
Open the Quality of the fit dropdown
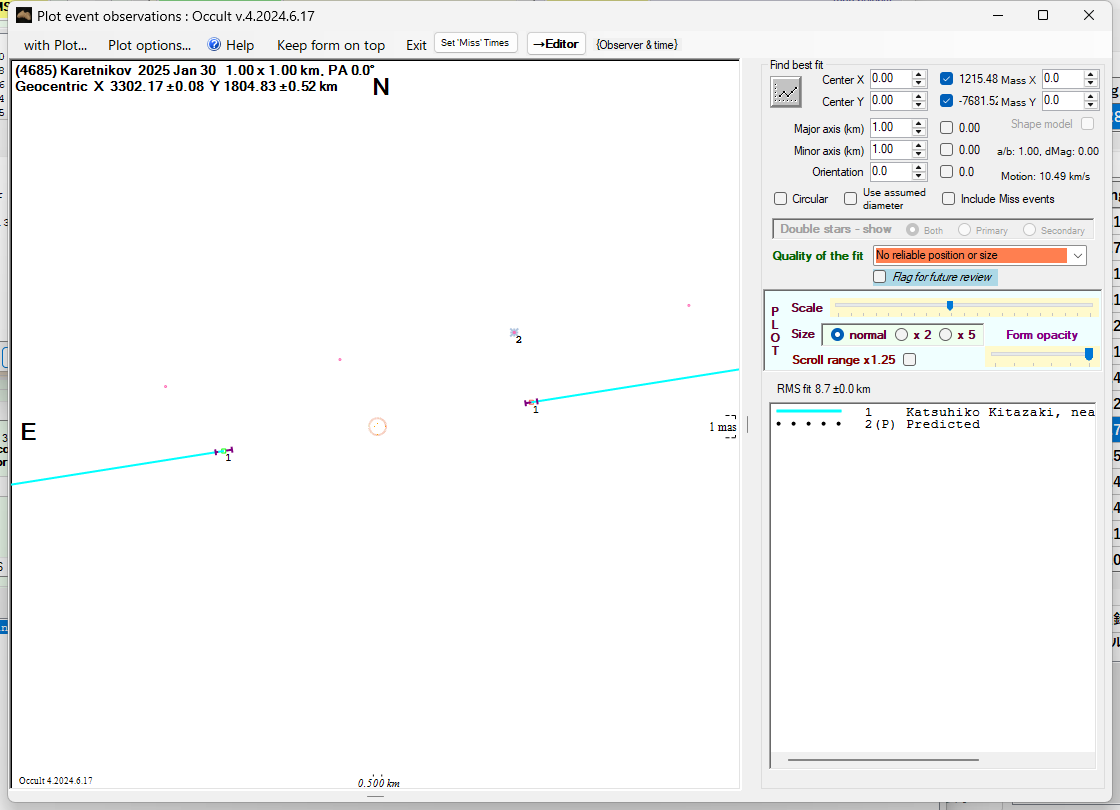point(1077,256)
